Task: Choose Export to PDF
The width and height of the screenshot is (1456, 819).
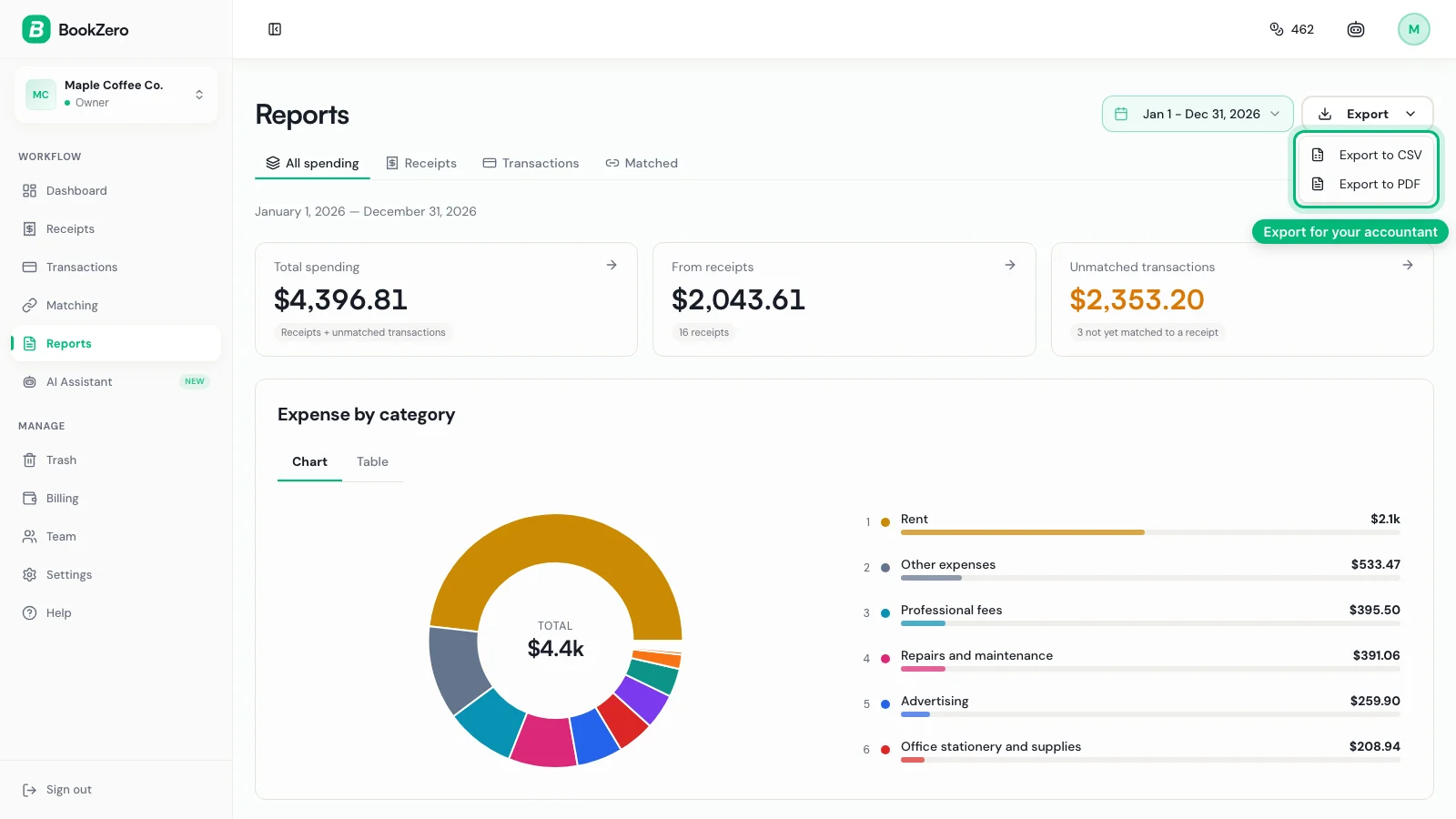Action: pos(1367,184)
